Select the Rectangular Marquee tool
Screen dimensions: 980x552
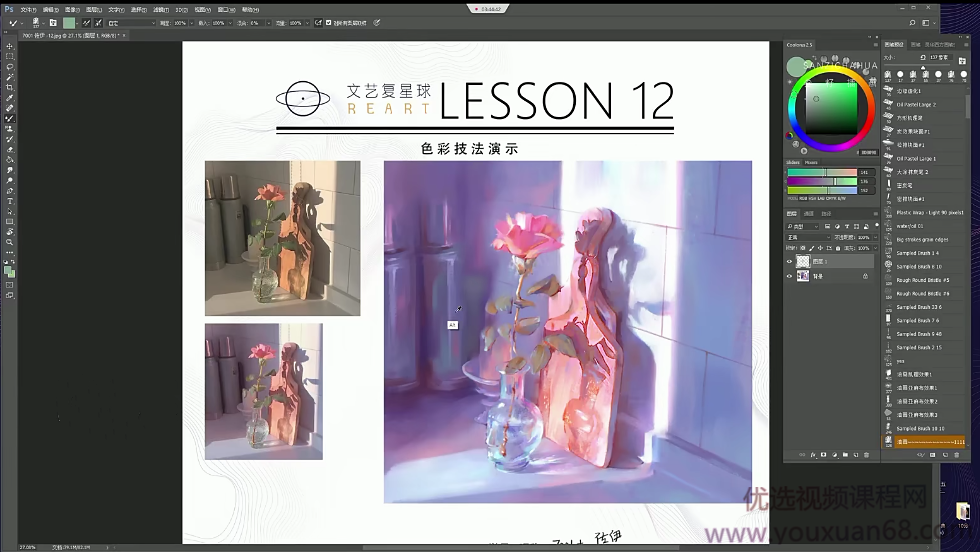point(9,56)
